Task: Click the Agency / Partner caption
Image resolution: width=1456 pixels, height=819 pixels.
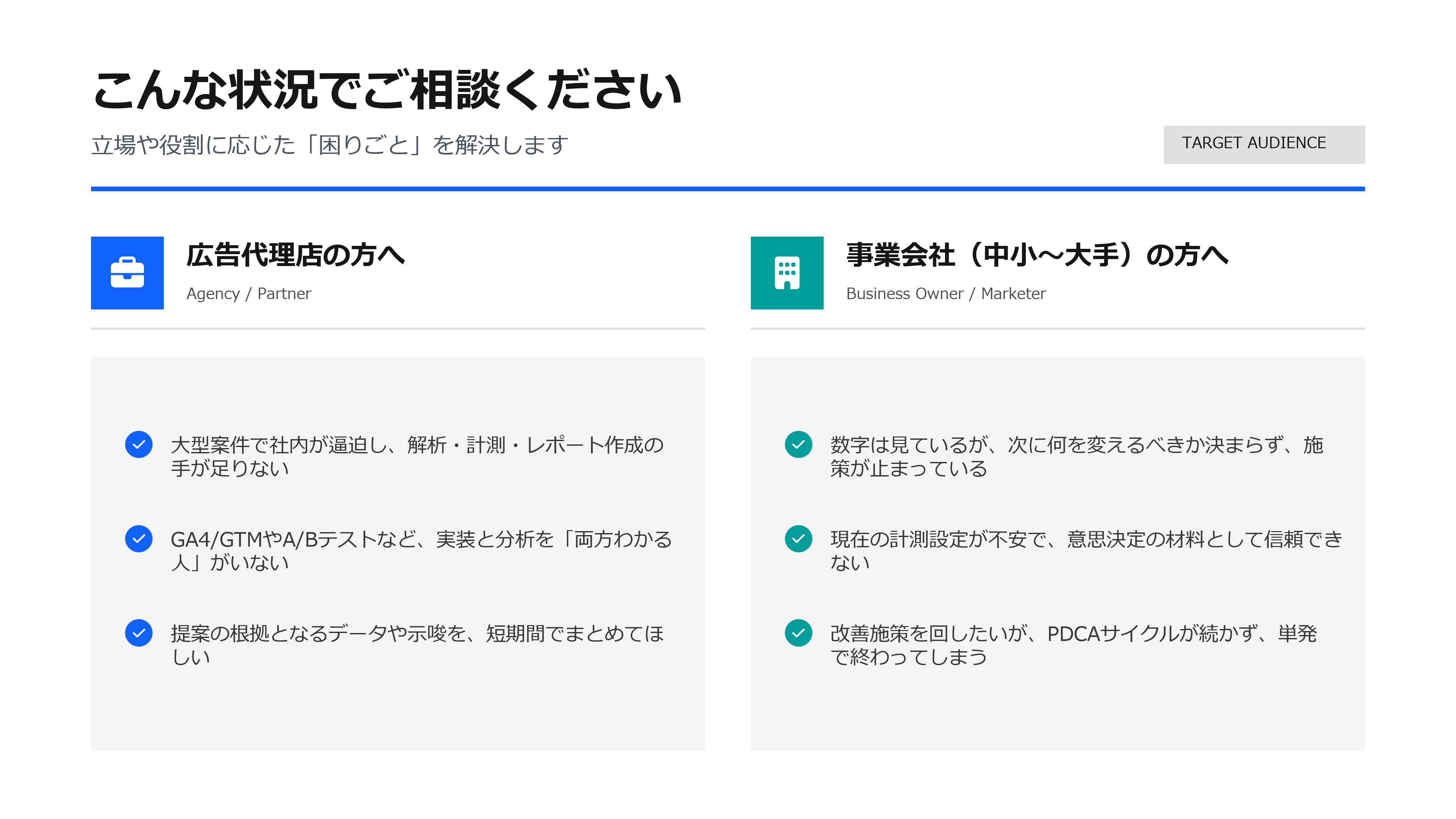Action: coord(249,294)
